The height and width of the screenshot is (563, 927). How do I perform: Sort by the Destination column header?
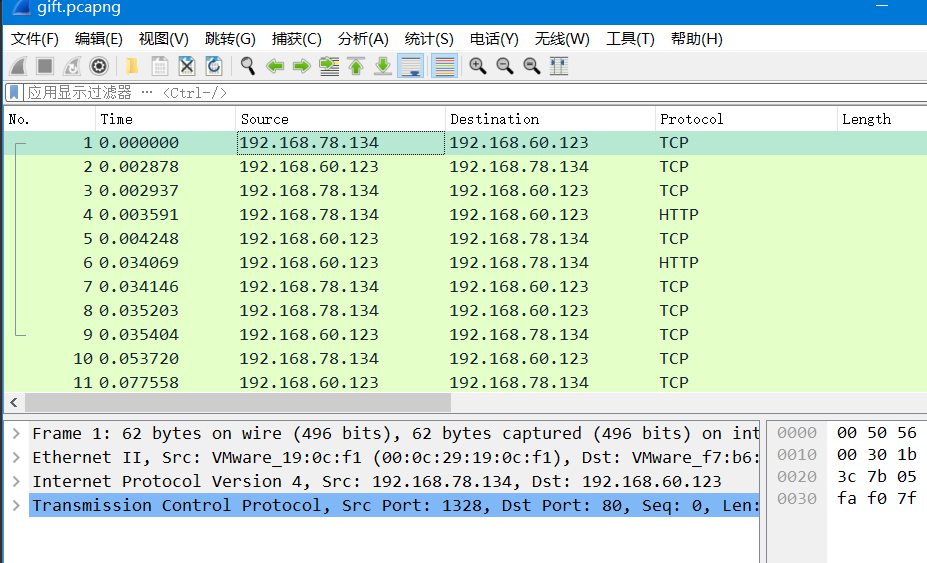tap(550, 119)
